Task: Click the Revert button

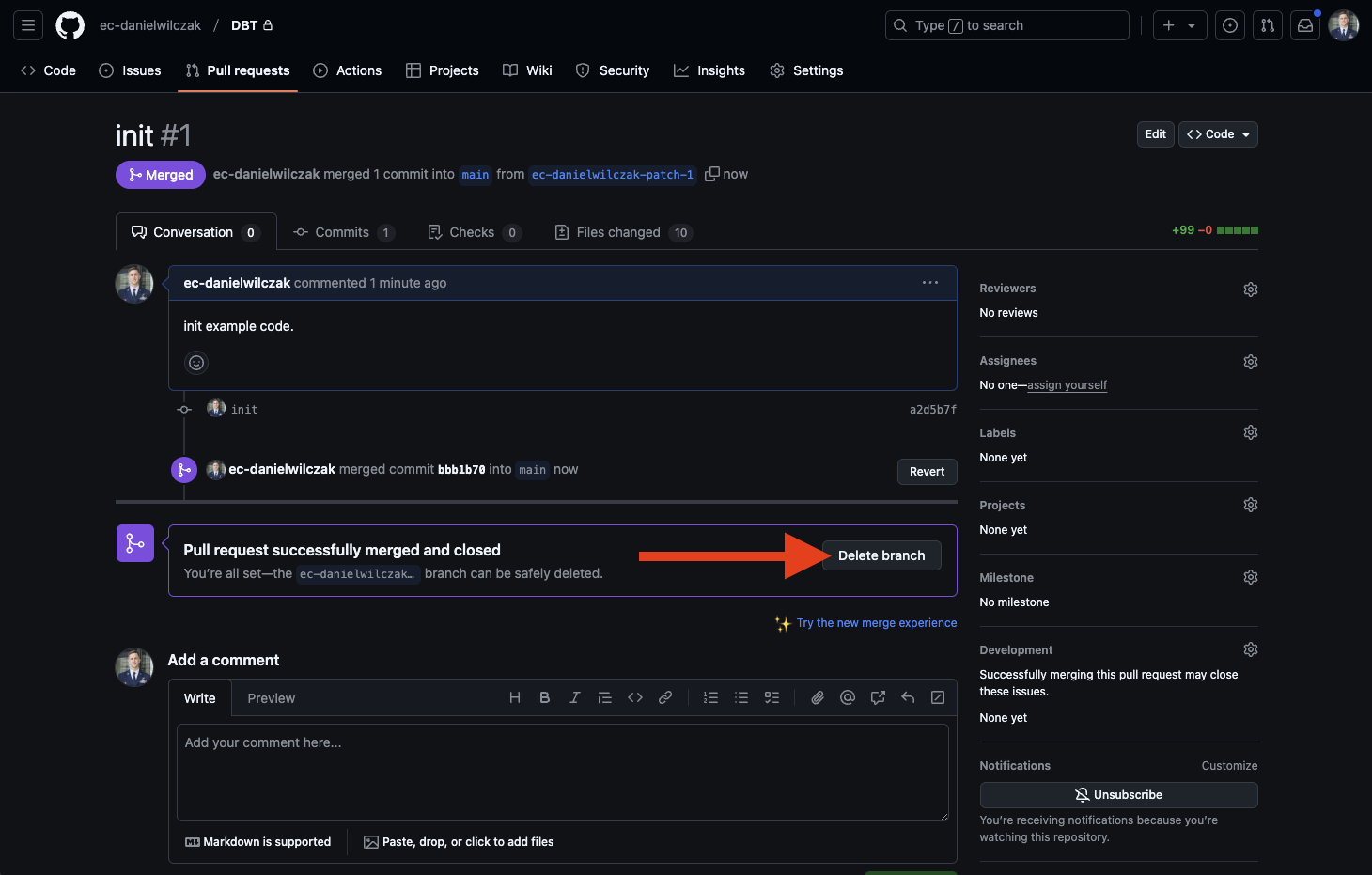Action: pyautogui.click(x=927, y=472)
